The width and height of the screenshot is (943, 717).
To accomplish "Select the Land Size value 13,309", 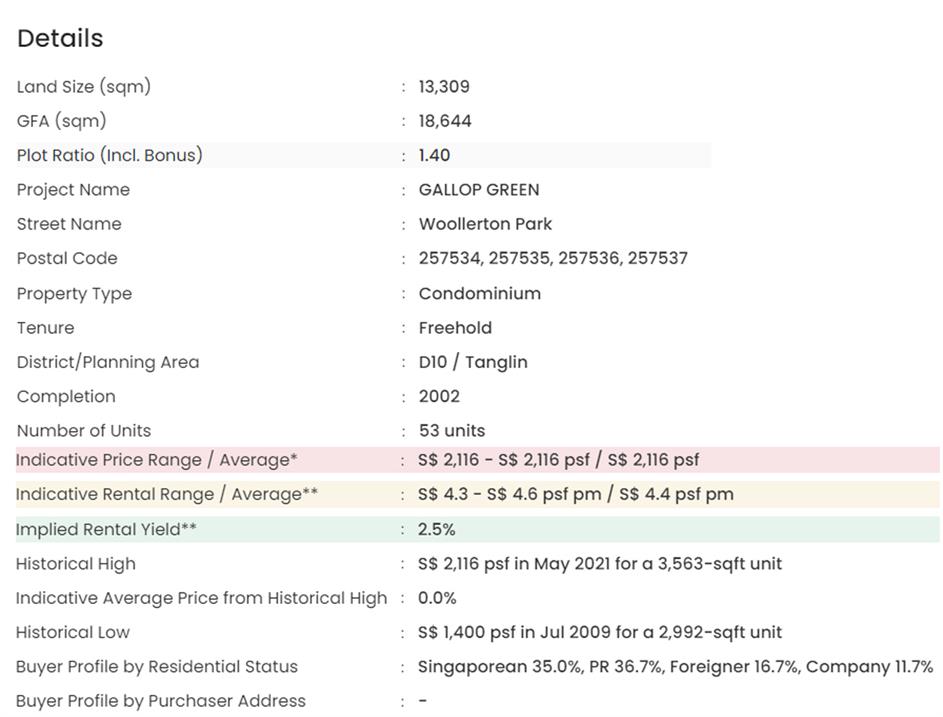I will [x=444, y=87].
